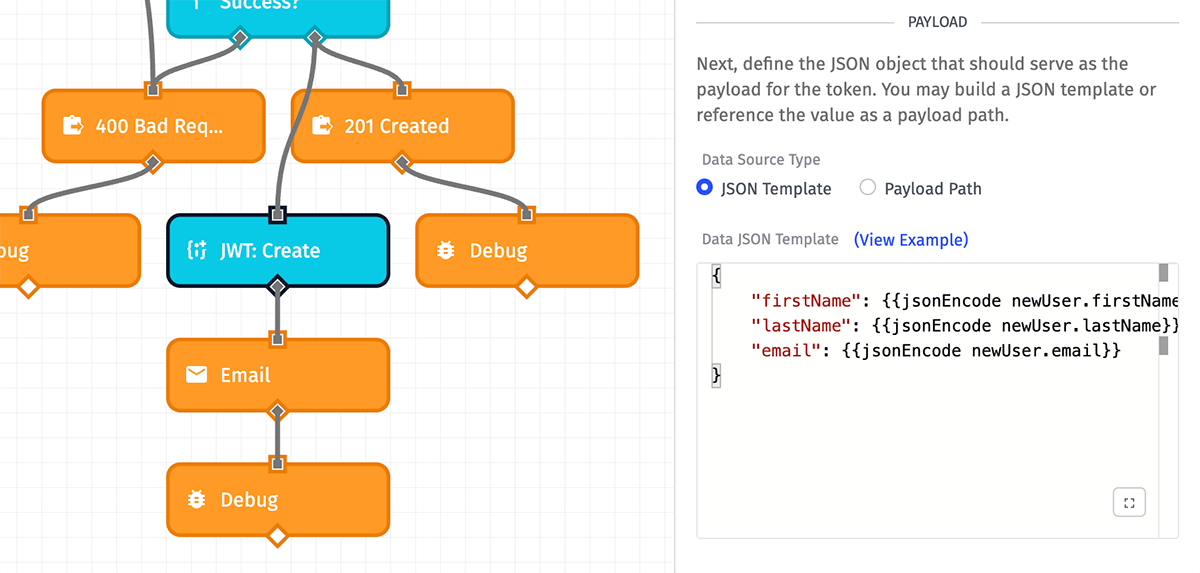Select the JWT: Create node
The height and width of the screenshot is (573, 1200).
point(278,251)
